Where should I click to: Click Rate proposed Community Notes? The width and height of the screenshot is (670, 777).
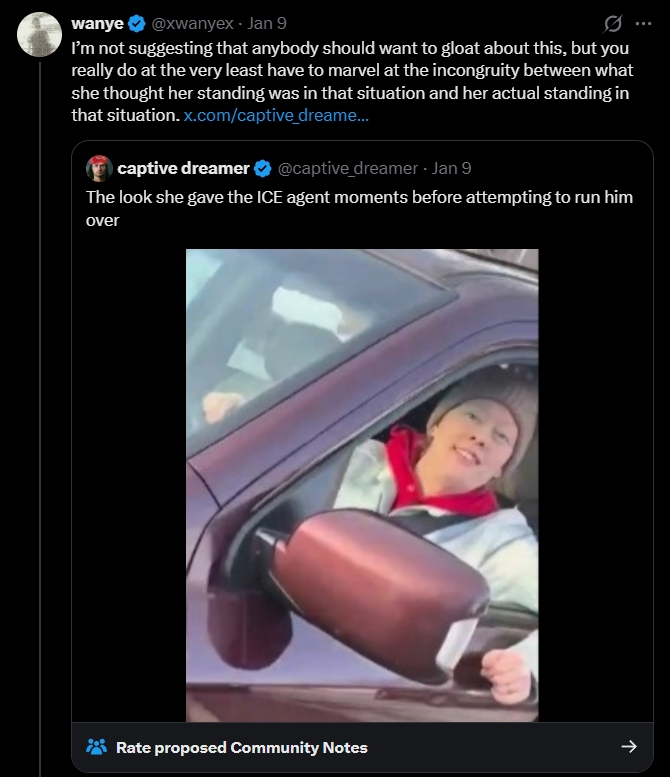tap(241, 747)
